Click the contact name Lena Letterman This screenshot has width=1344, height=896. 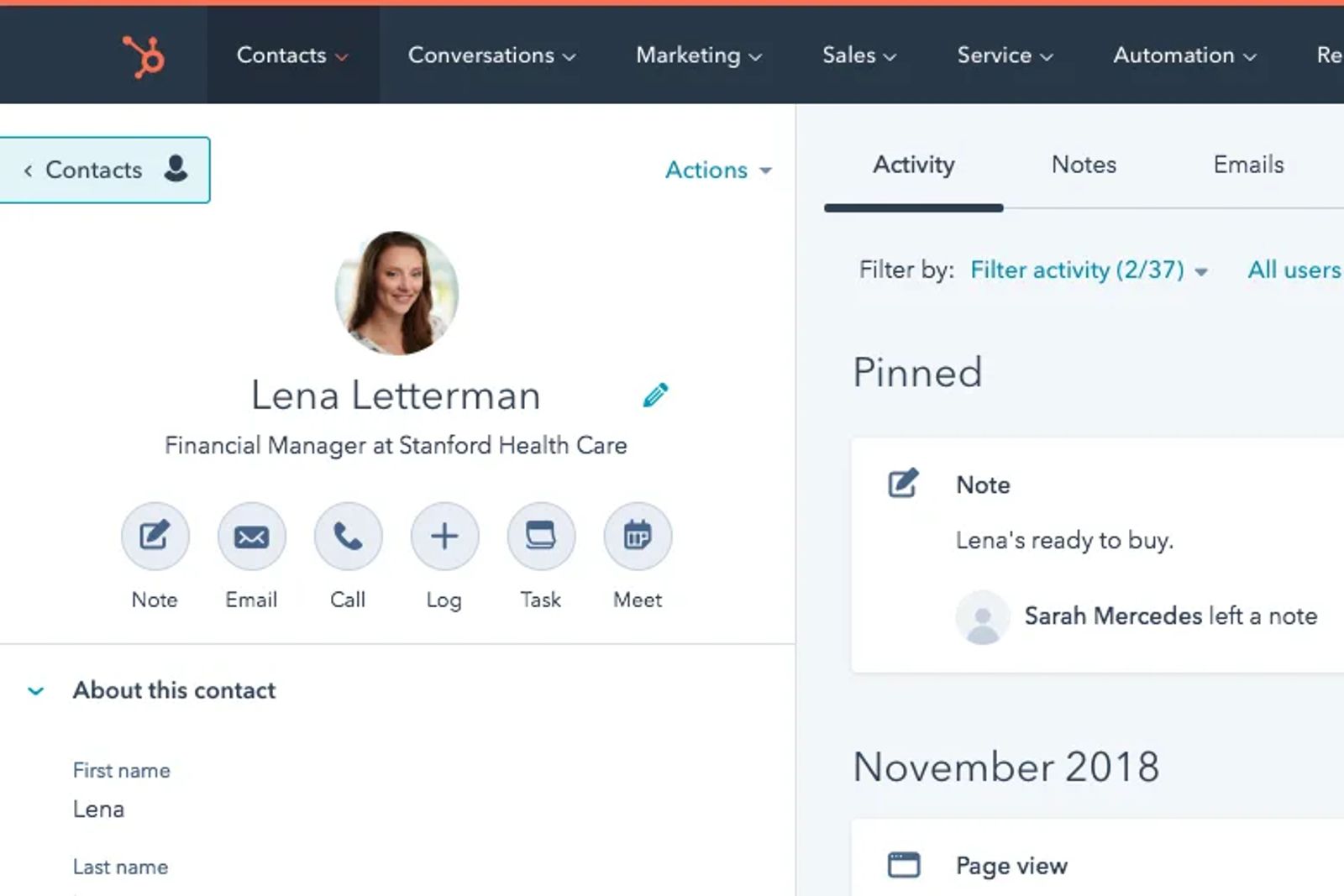pyautogui.click(x=396, y=396)
